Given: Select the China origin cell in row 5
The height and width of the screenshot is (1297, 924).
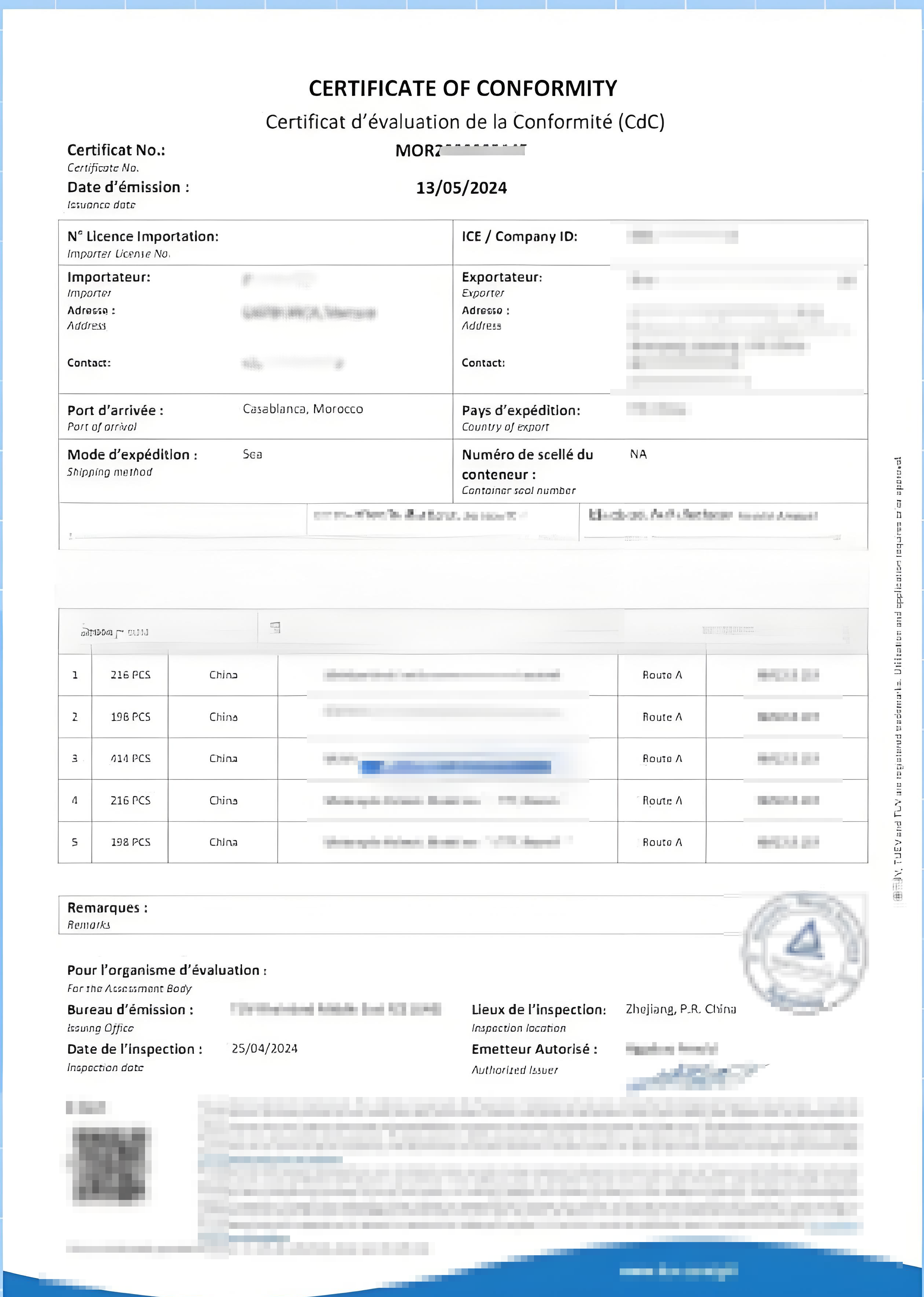Looking at the screenshot, I should click(x=223, y=842).
